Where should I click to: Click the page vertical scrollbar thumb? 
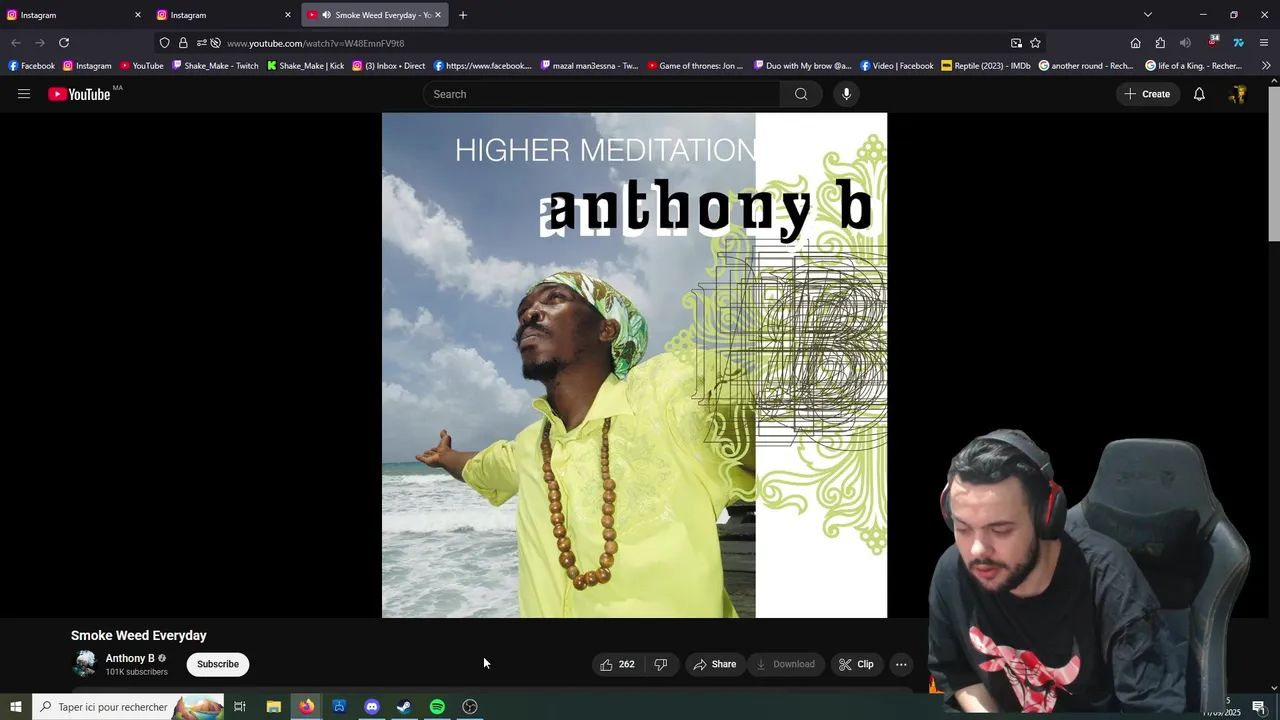pos(1274,165)
